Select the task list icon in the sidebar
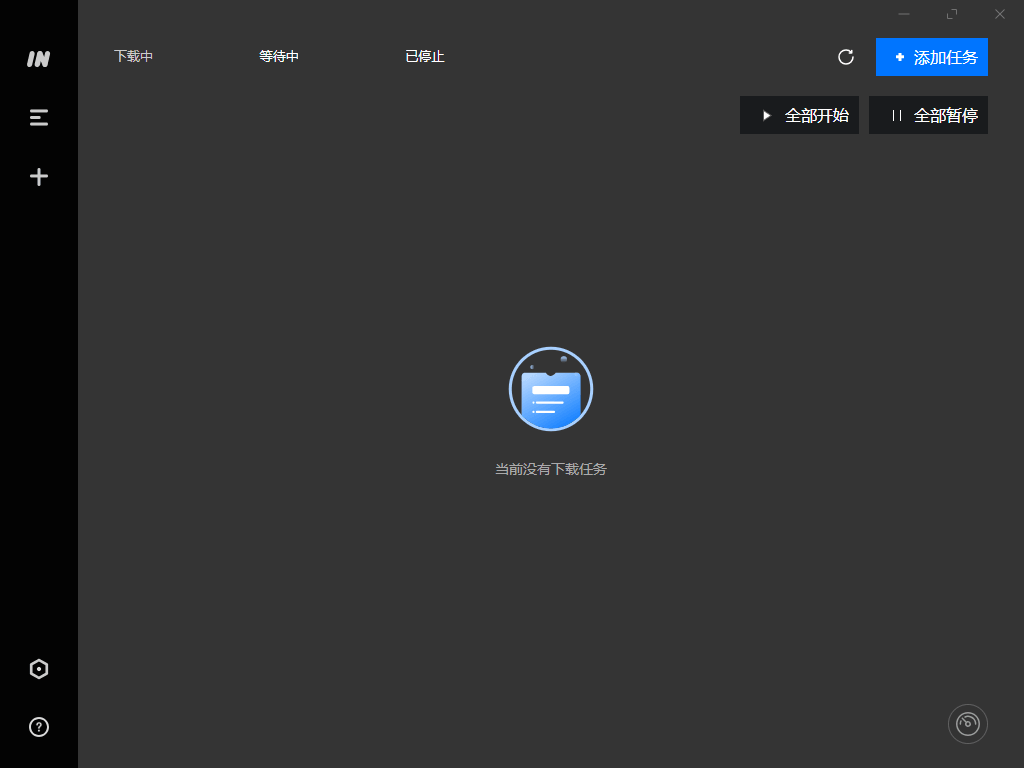1024x768 pixels. (38, 117)
